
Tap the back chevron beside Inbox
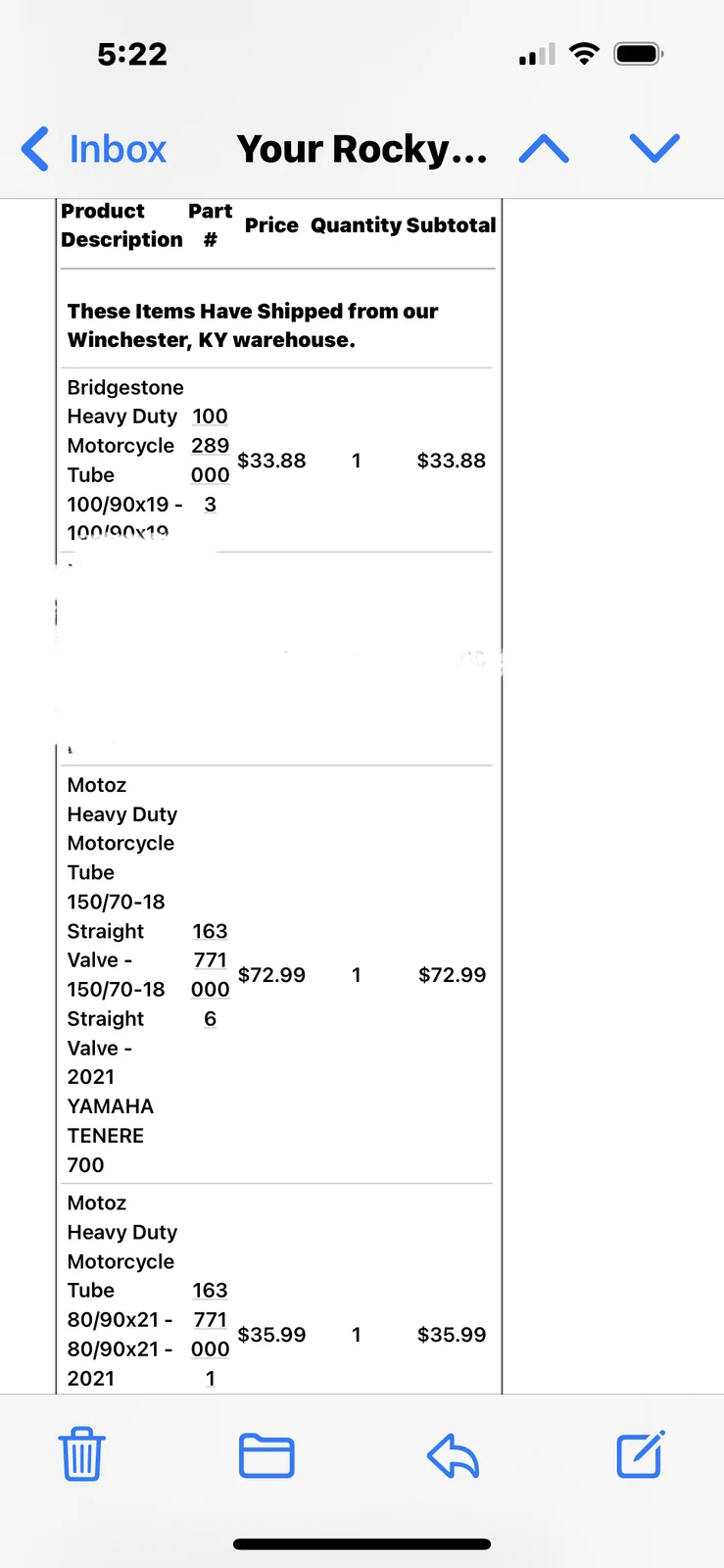point(35,149)
